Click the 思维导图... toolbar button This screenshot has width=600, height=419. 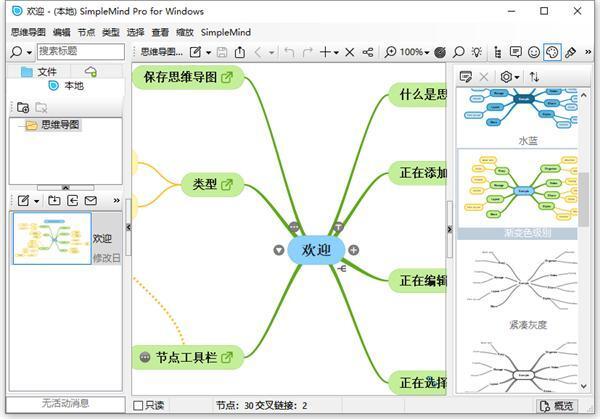[x=161, y=52]
